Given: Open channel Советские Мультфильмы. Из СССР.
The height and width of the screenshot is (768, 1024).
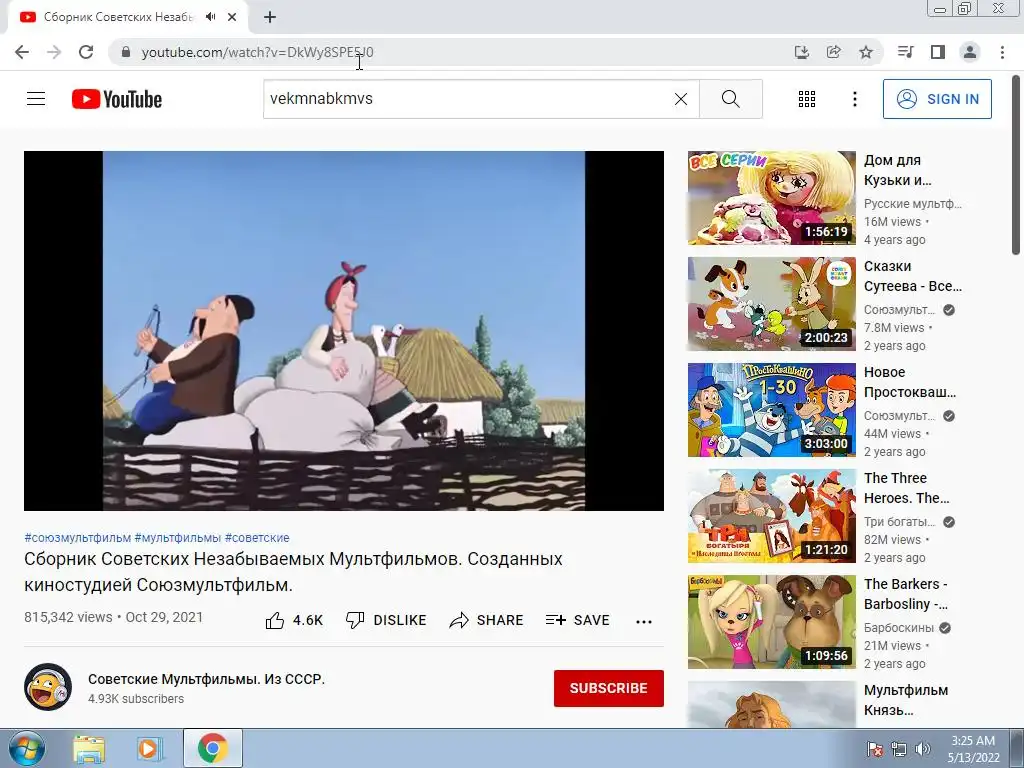Looking at the screenshot, I should click(206, 679).
